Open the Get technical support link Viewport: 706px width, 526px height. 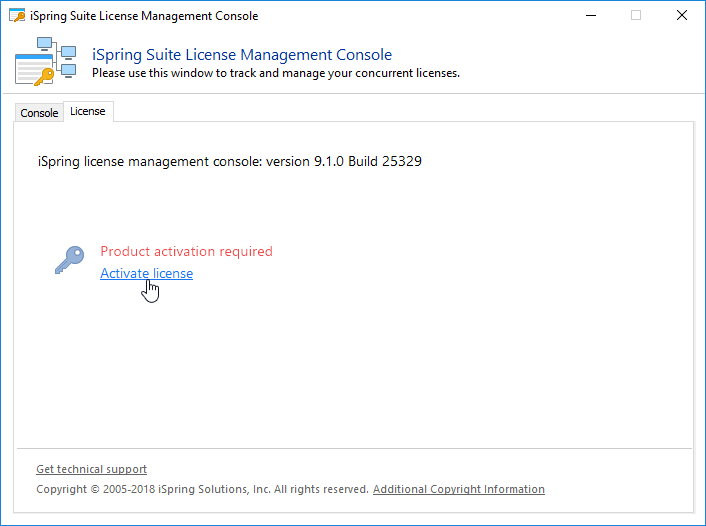click(x=91, y=469)
